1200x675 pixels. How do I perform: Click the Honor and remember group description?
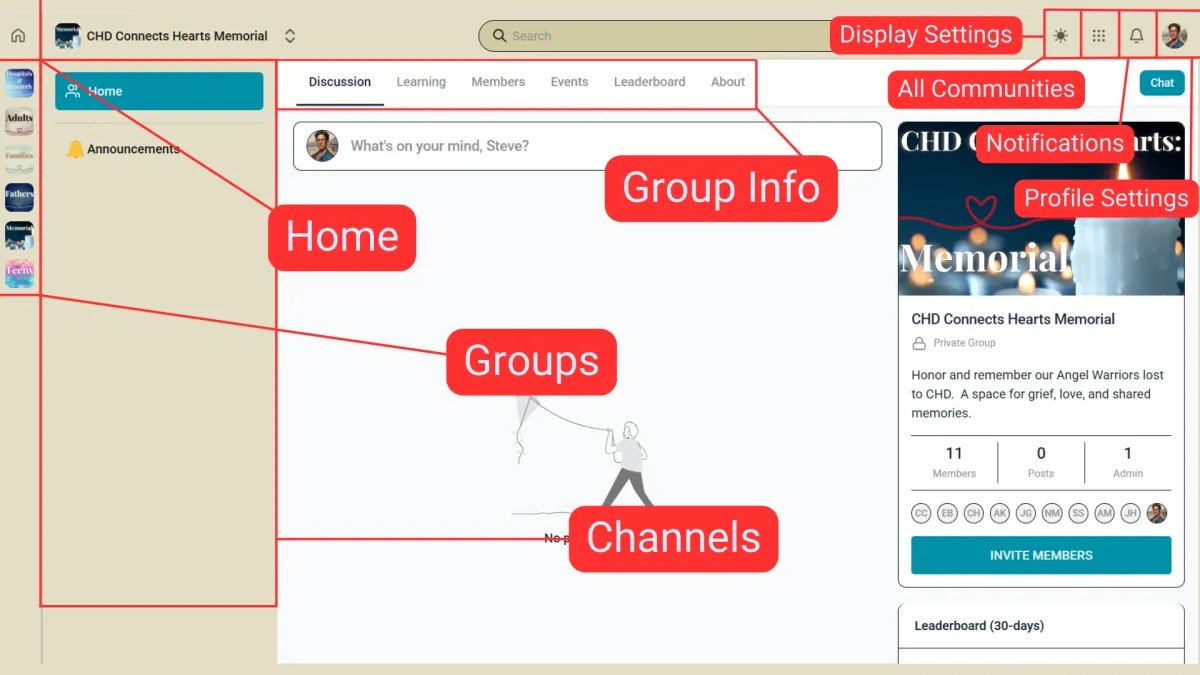1038,394
